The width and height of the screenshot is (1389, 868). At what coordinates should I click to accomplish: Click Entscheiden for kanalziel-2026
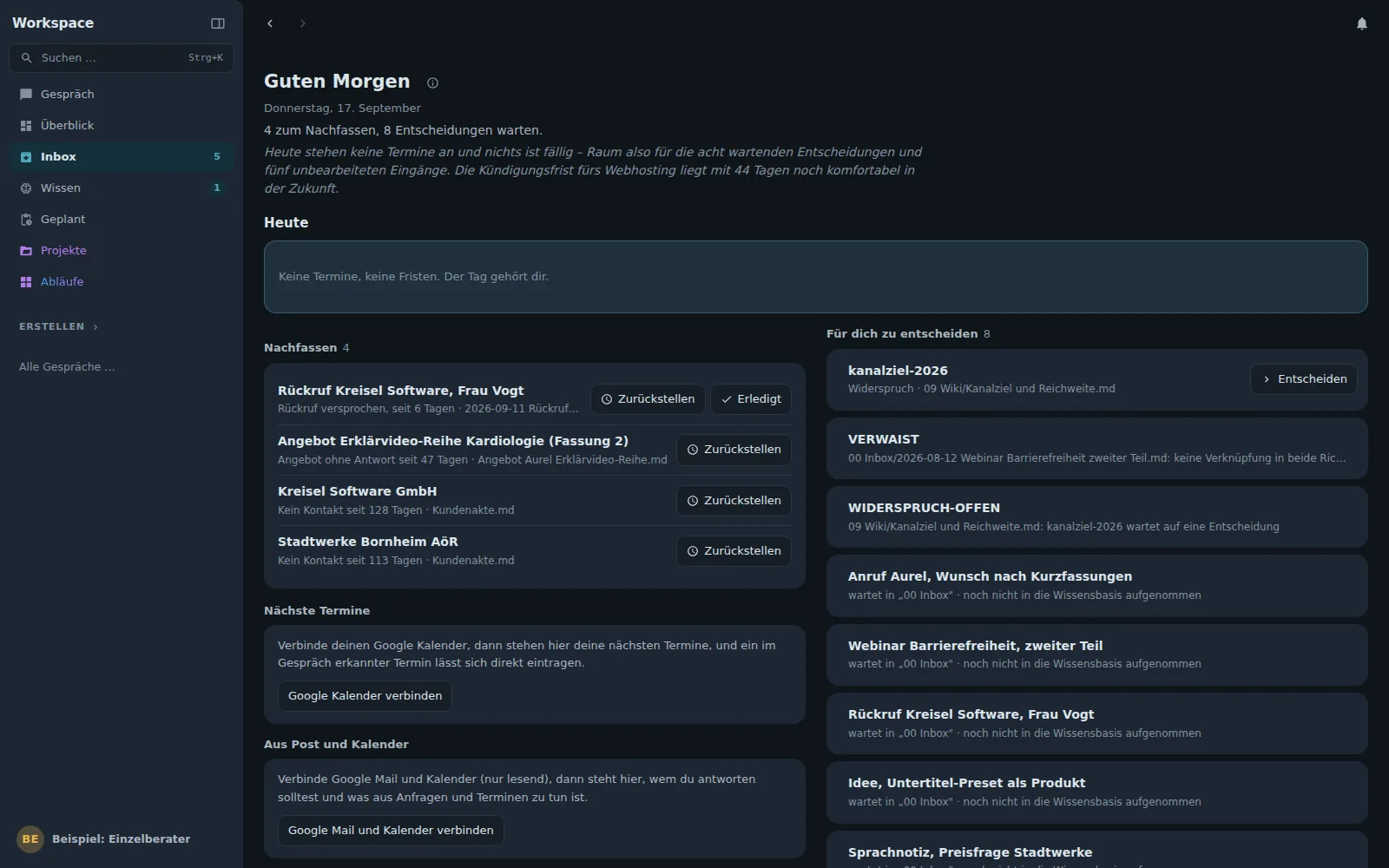1304,378
